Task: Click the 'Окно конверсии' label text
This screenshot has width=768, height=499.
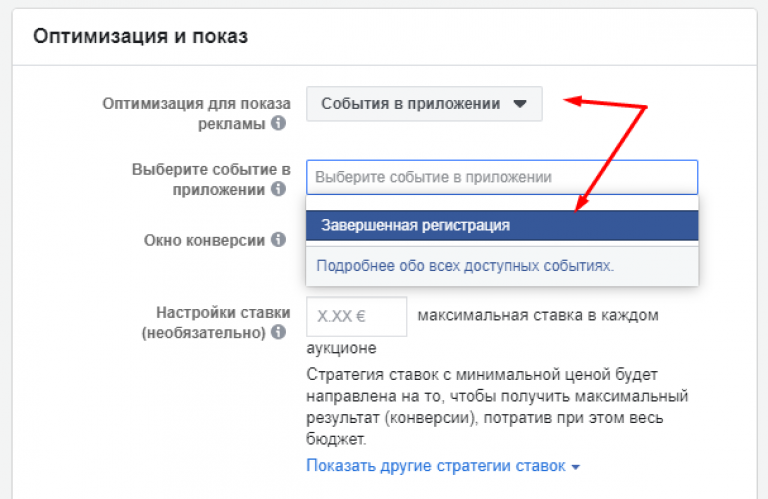Action: [204, 240]
